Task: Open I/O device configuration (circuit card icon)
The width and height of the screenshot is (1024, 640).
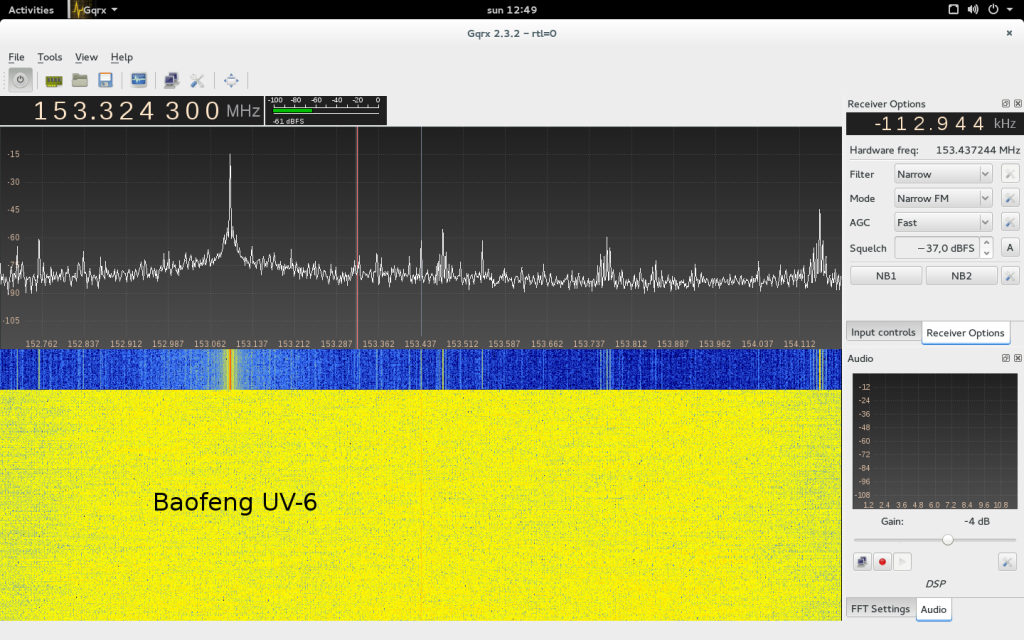Action: point(54,80)
